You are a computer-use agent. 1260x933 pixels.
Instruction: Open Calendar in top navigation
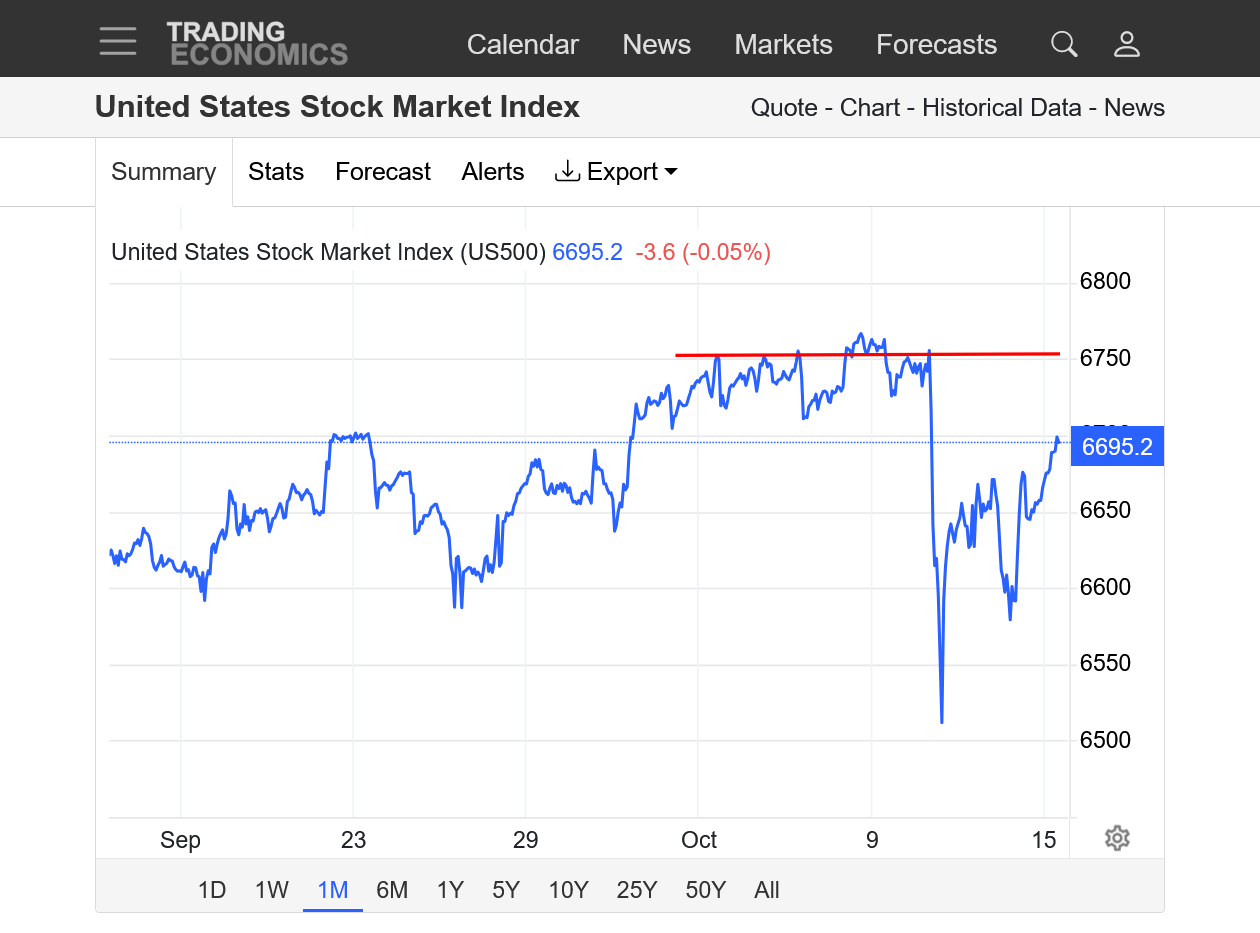523,45
